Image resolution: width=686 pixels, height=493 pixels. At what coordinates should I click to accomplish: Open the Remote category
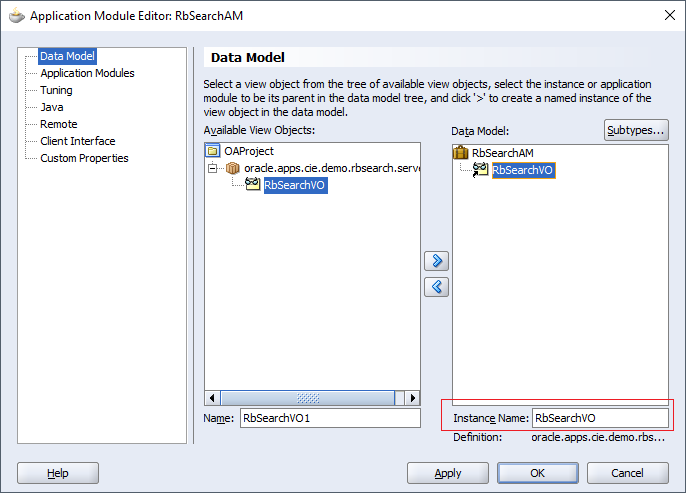(59, 124)
